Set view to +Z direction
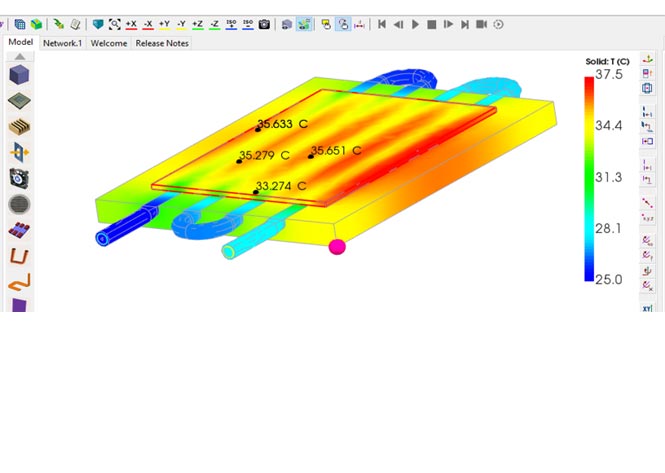 point(198,24)
